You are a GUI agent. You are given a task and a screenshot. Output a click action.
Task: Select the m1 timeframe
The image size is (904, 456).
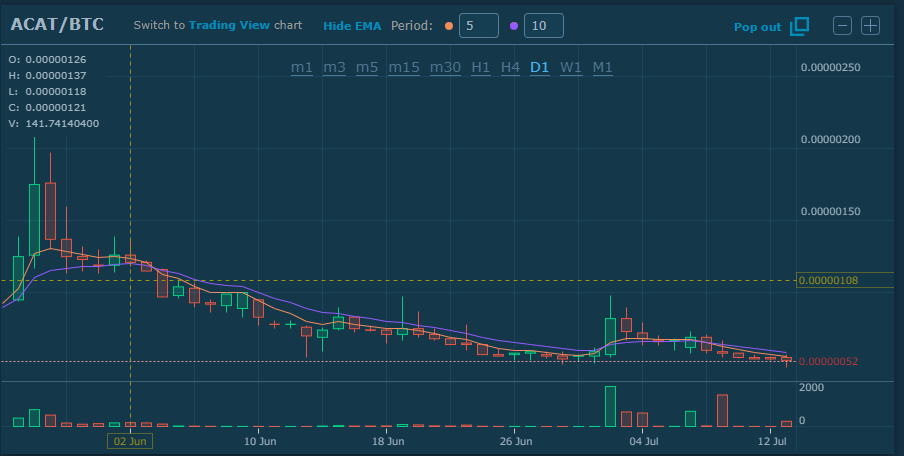tap(302, 67)
